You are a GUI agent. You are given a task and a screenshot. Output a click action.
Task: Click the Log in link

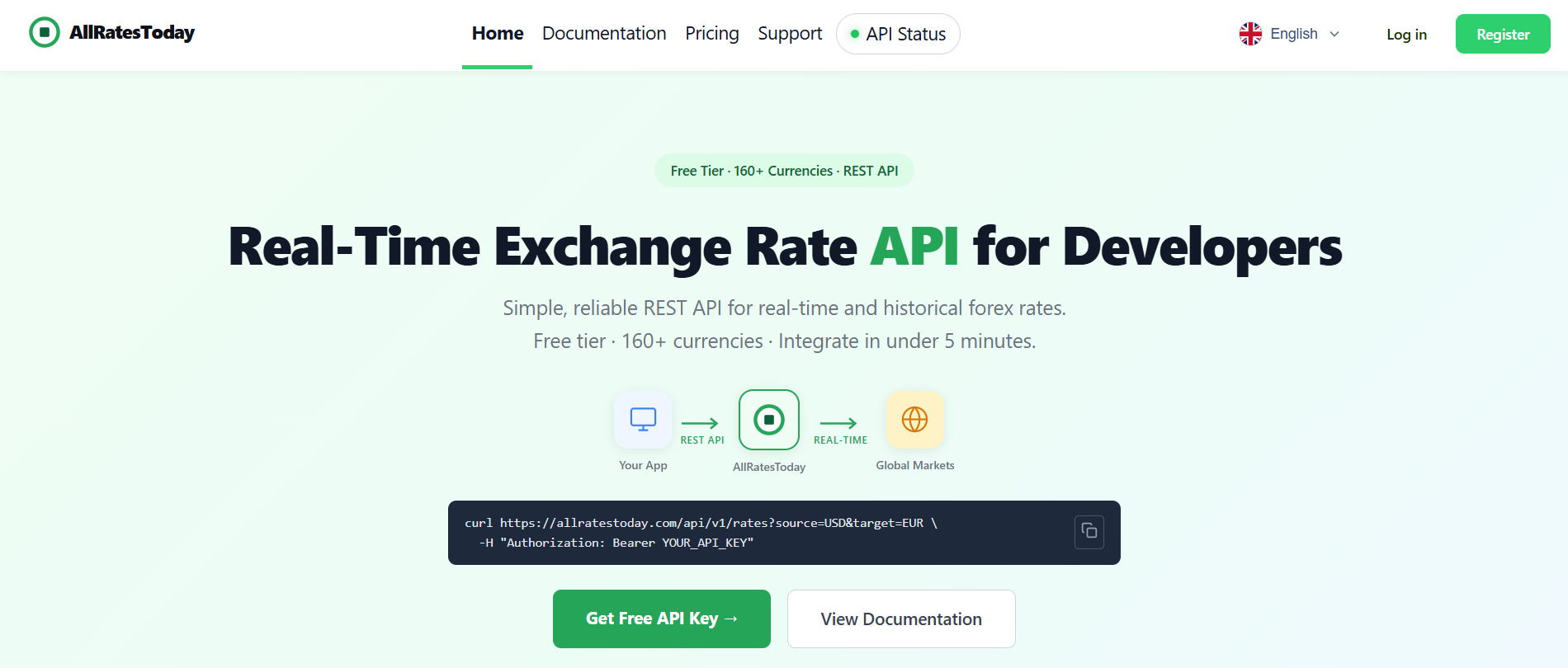click(x=1406, y=34)
